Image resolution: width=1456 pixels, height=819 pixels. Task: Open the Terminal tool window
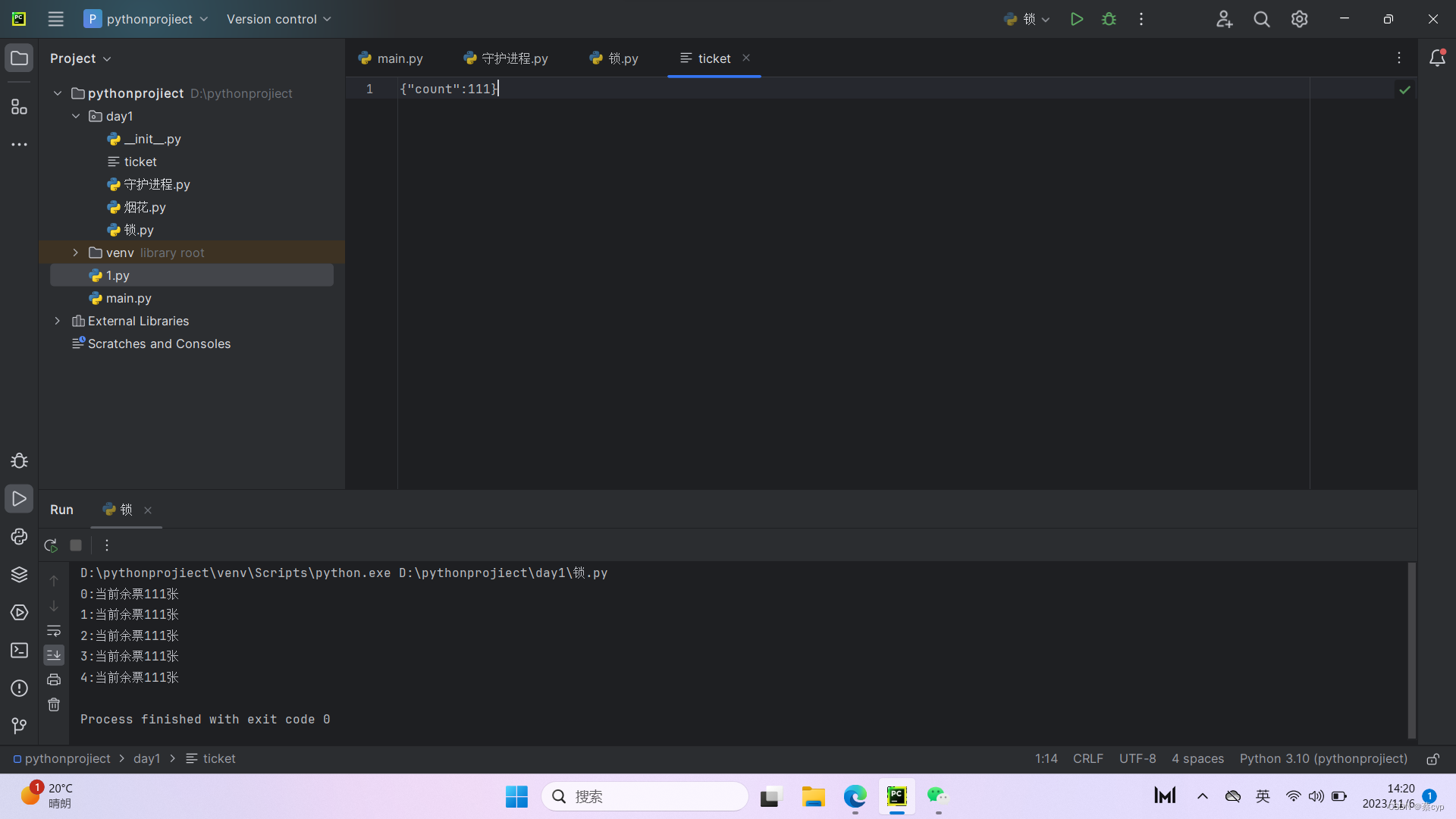[19, 651]
